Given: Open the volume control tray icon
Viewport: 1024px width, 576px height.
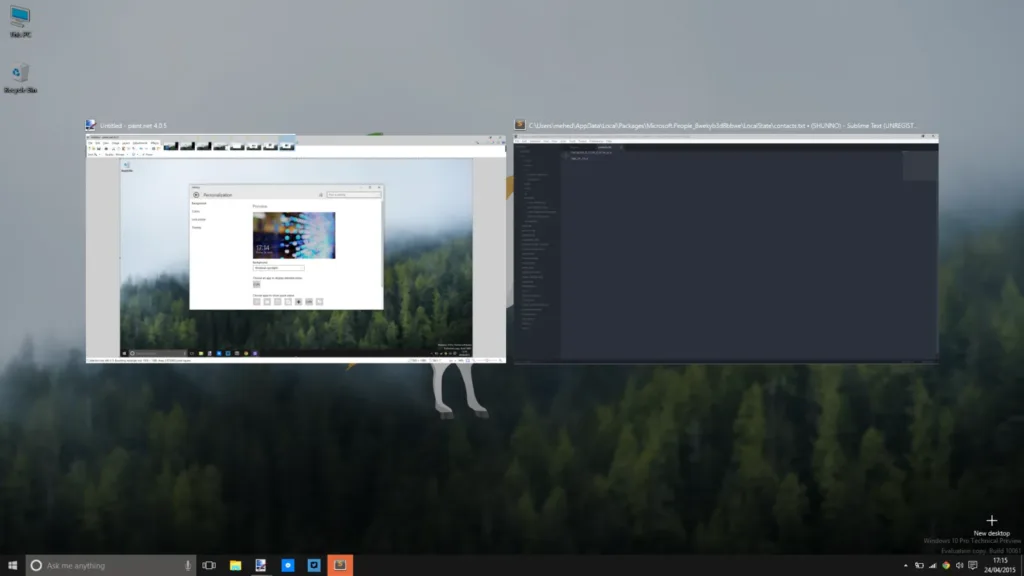Looking at the screenshot, I should (x=959, y=566).
